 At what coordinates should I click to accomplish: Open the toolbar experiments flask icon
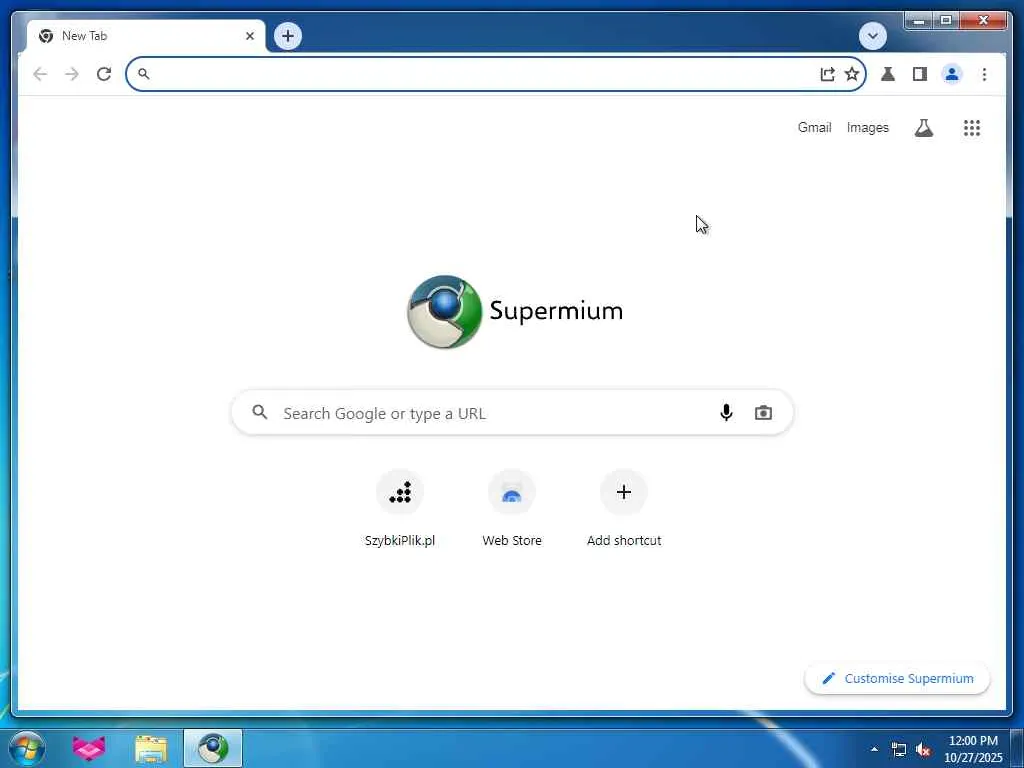888,74
